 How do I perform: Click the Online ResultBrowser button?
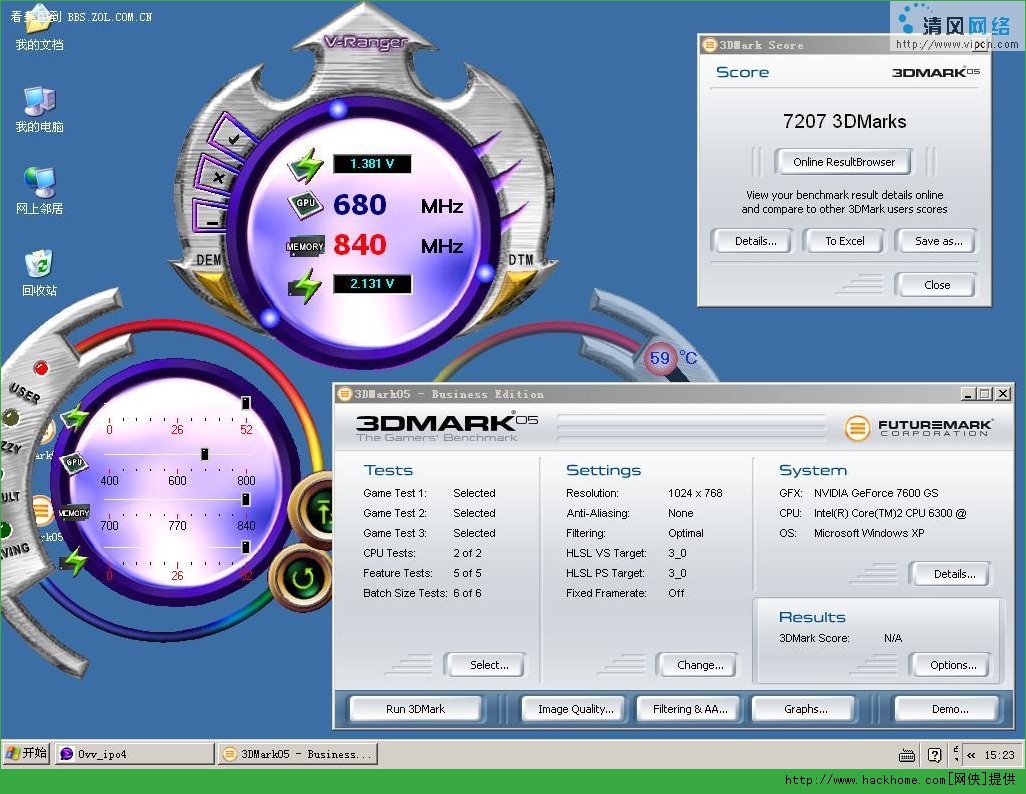(x=843, y=162)
